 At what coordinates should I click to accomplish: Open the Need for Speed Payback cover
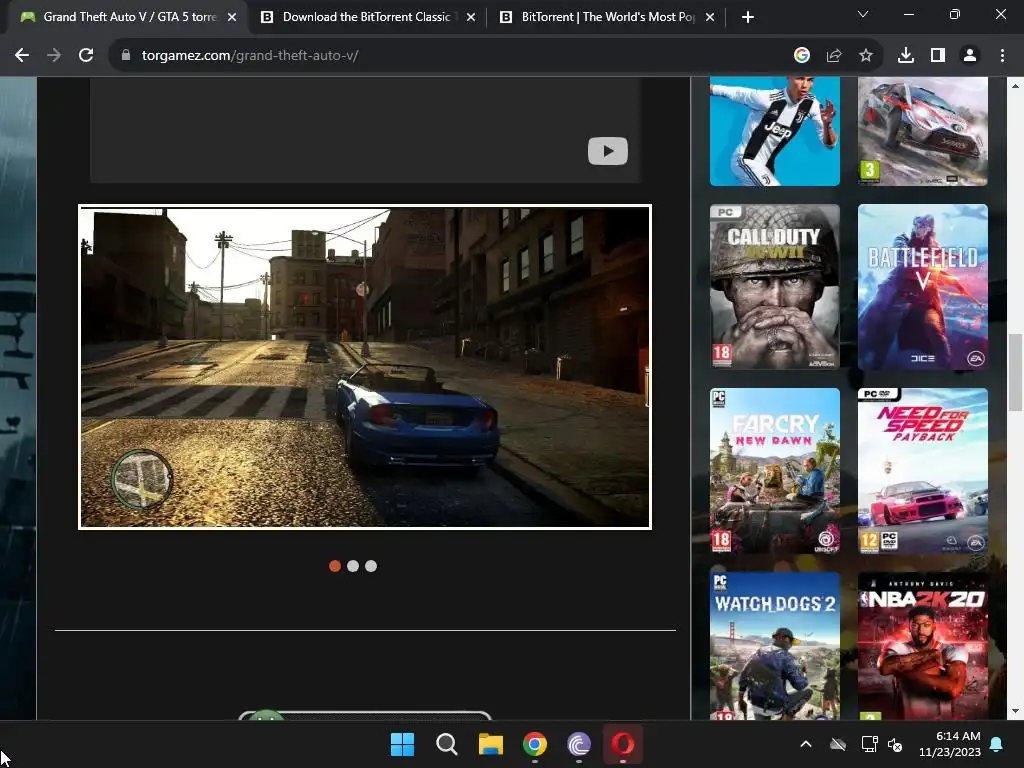pyautogui.click(x=922, y=471)
